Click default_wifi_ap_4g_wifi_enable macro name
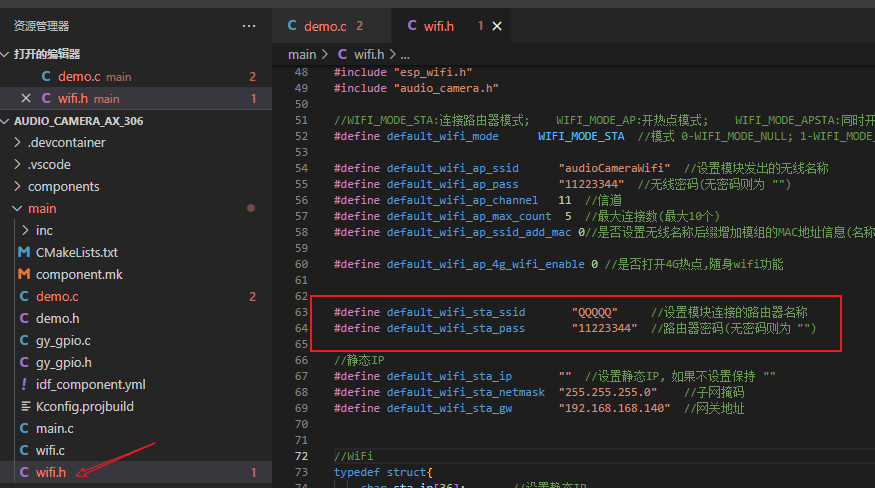Screen dimensions: 875x488 point(485,264)
